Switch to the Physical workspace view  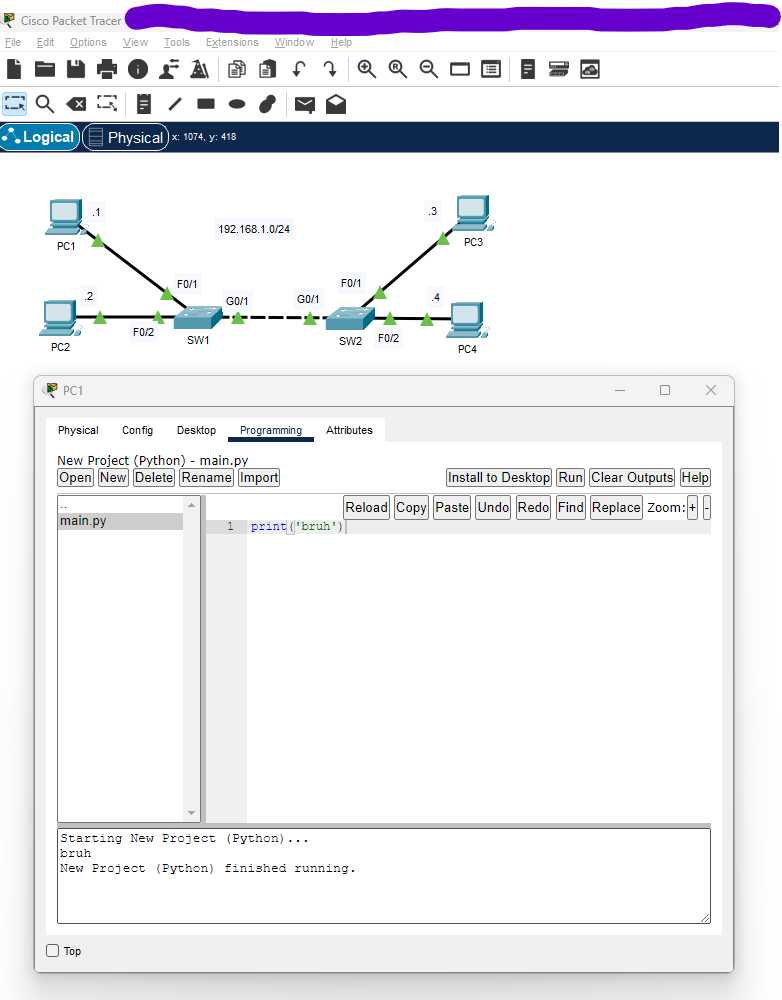(125, 137)
